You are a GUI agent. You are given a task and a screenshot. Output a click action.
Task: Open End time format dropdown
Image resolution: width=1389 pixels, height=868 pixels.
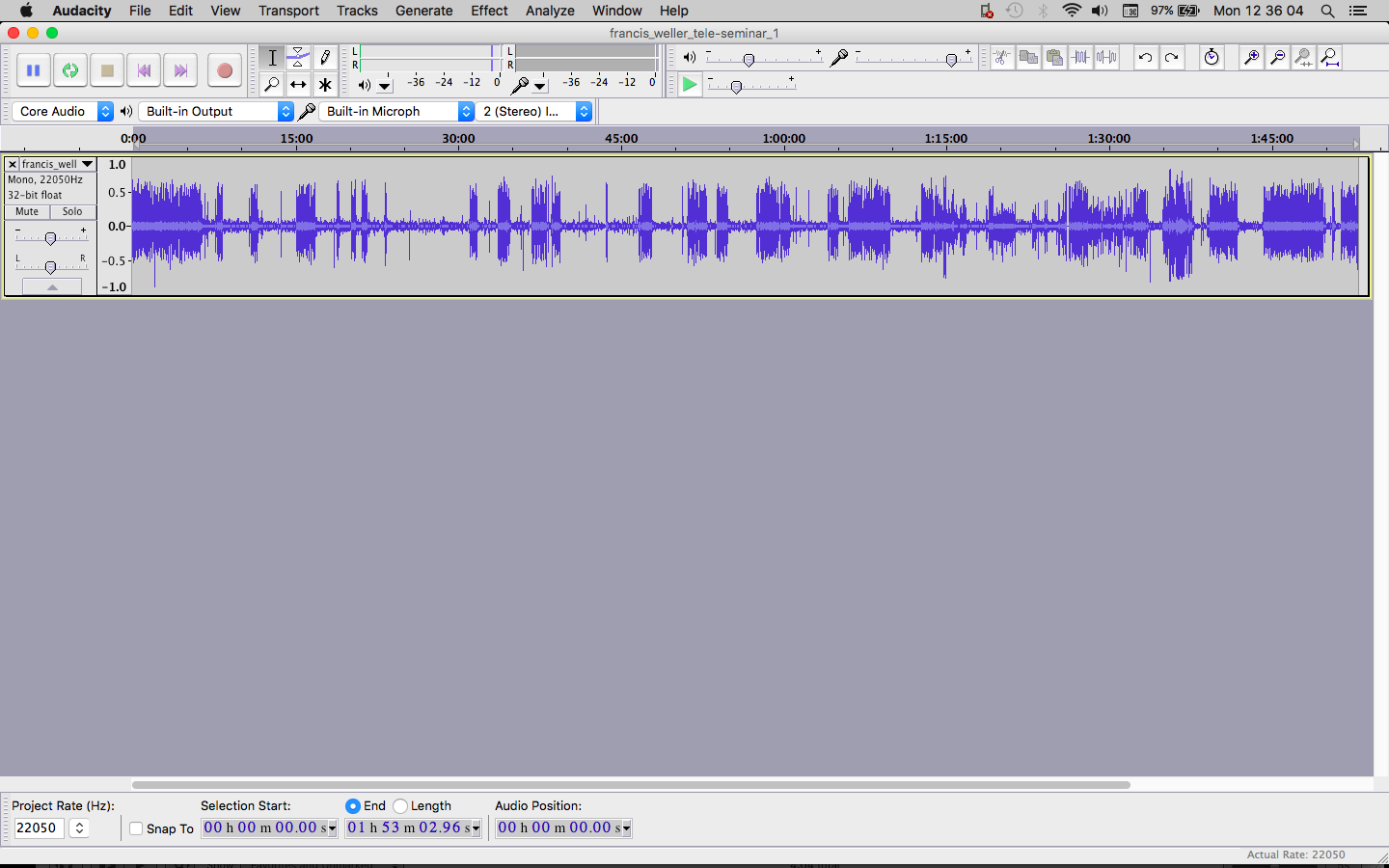(476, 828)
